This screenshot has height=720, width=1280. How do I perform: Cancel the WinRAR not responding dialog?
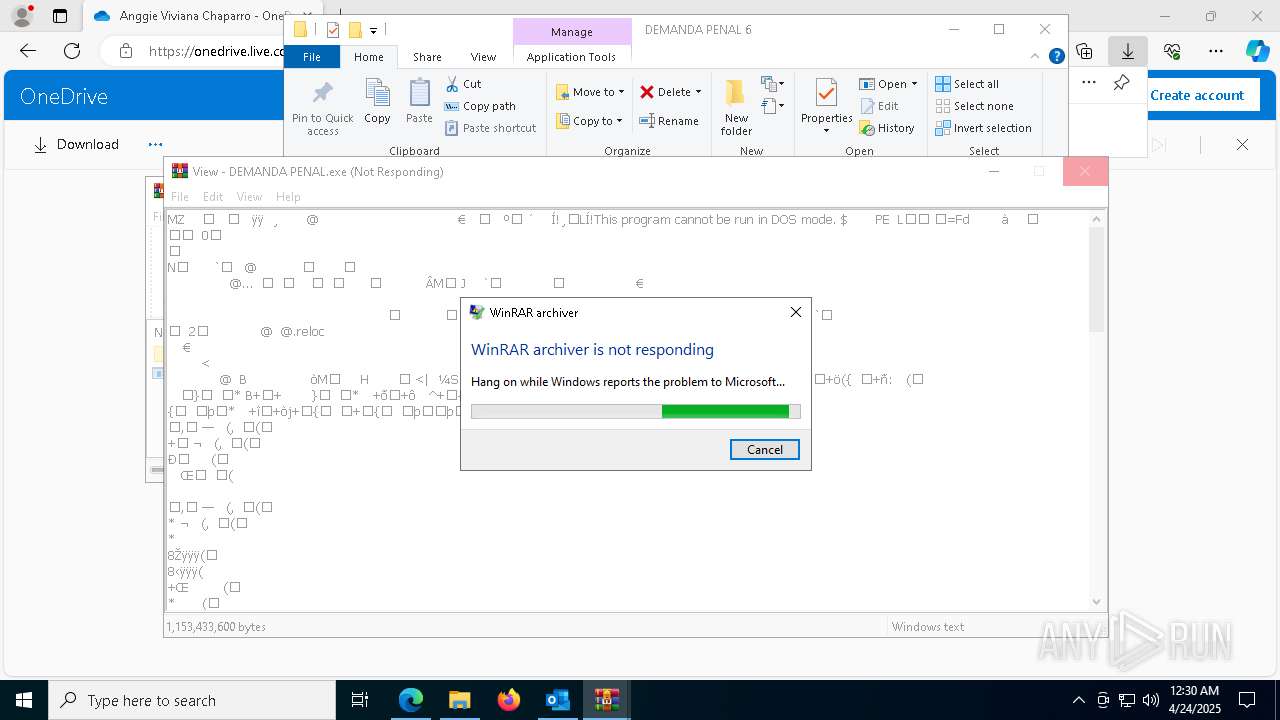point(764,449)
